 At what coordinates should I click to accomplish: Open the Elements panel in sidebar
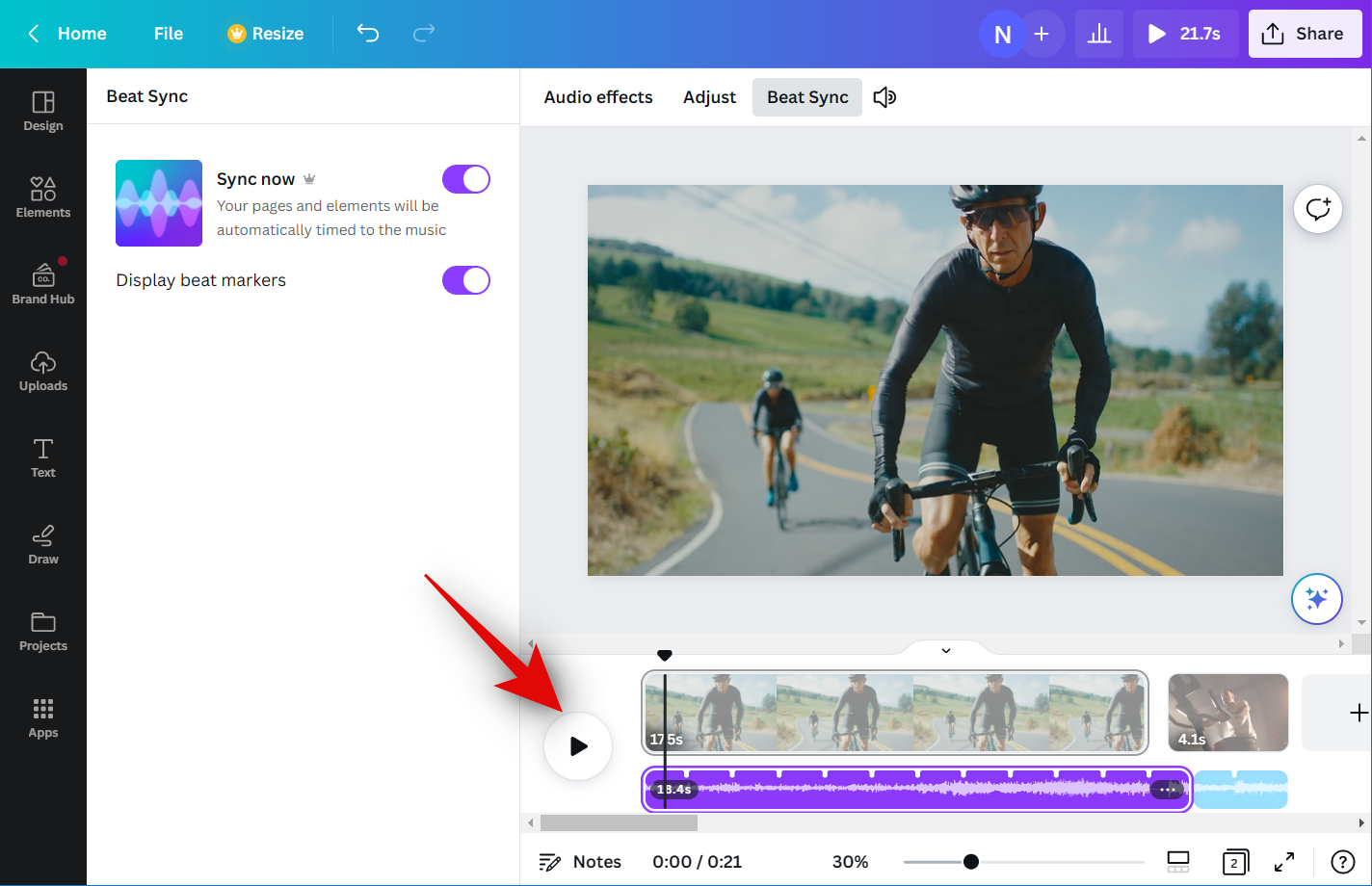[x=43, y=196]
